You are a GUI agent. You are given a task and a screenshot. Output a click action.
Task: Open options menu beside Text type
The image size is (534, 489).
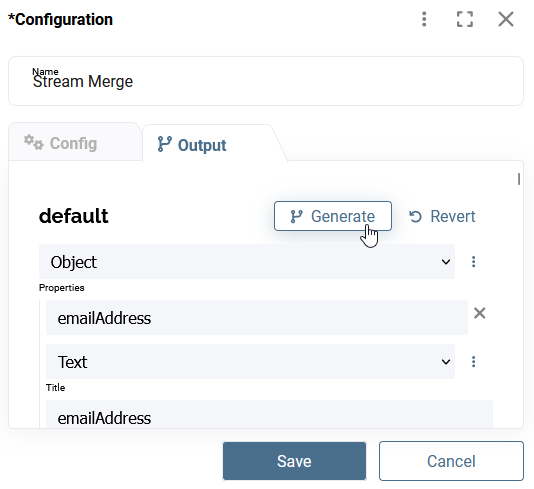point(473,362)
